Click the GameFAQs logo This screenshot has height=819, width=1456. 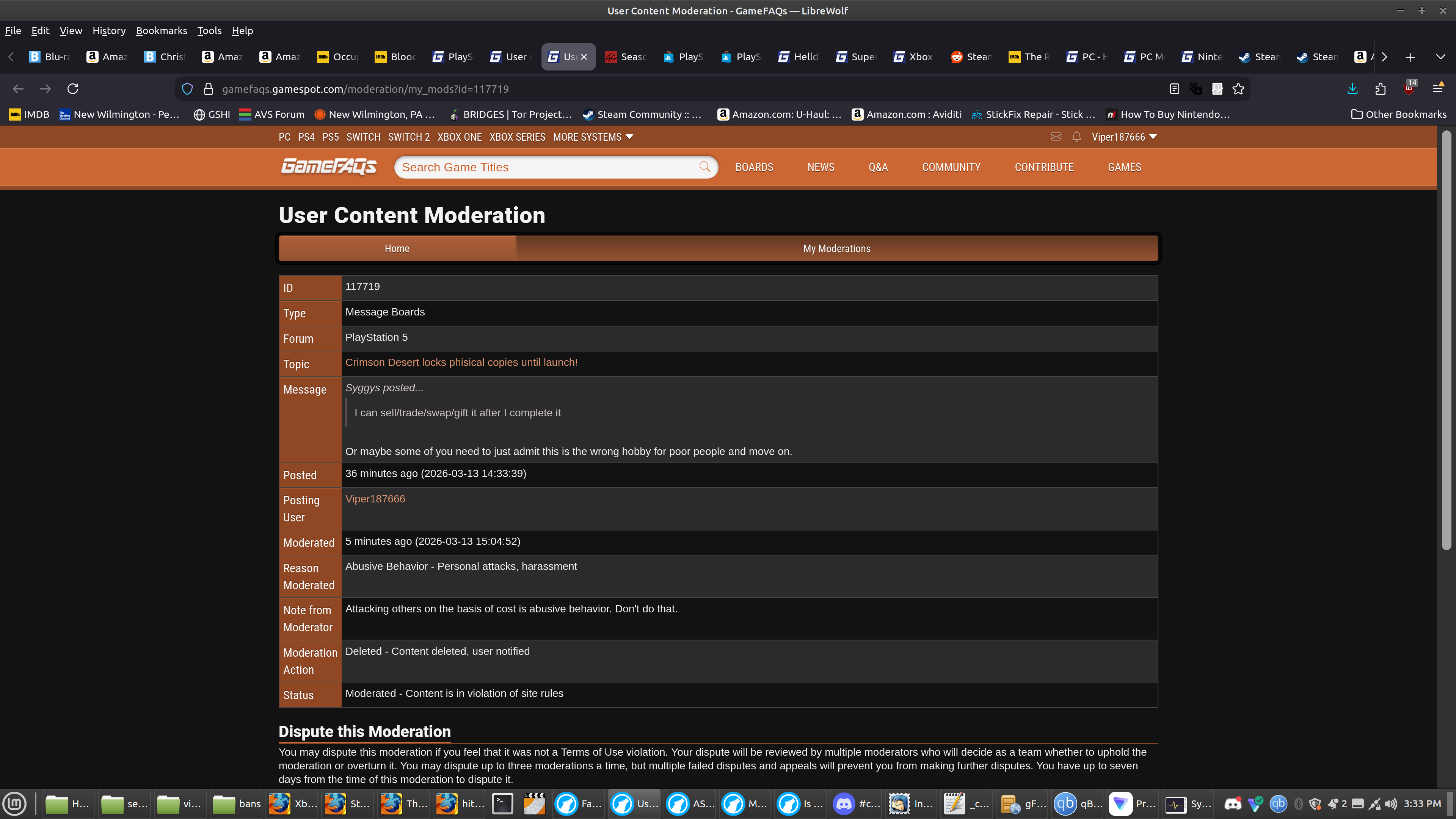328,167
